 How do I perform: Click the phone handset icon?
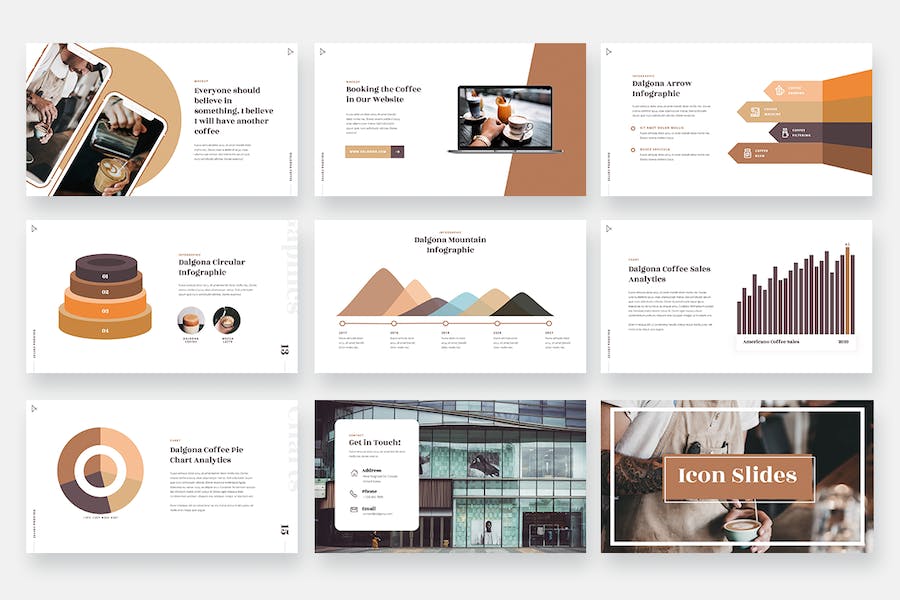click(354, 493)
